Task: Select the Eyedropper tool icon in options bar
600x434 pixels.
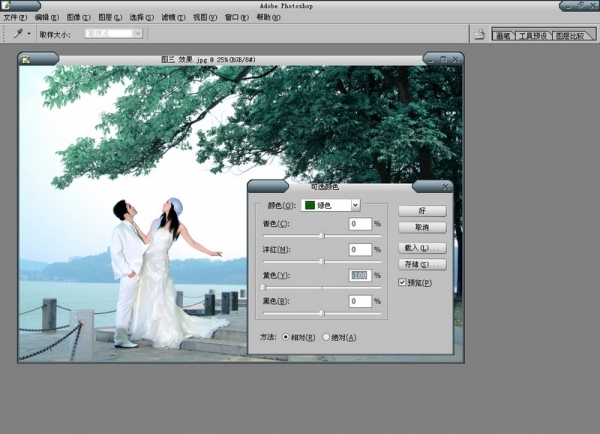Action: coord(18,34)
